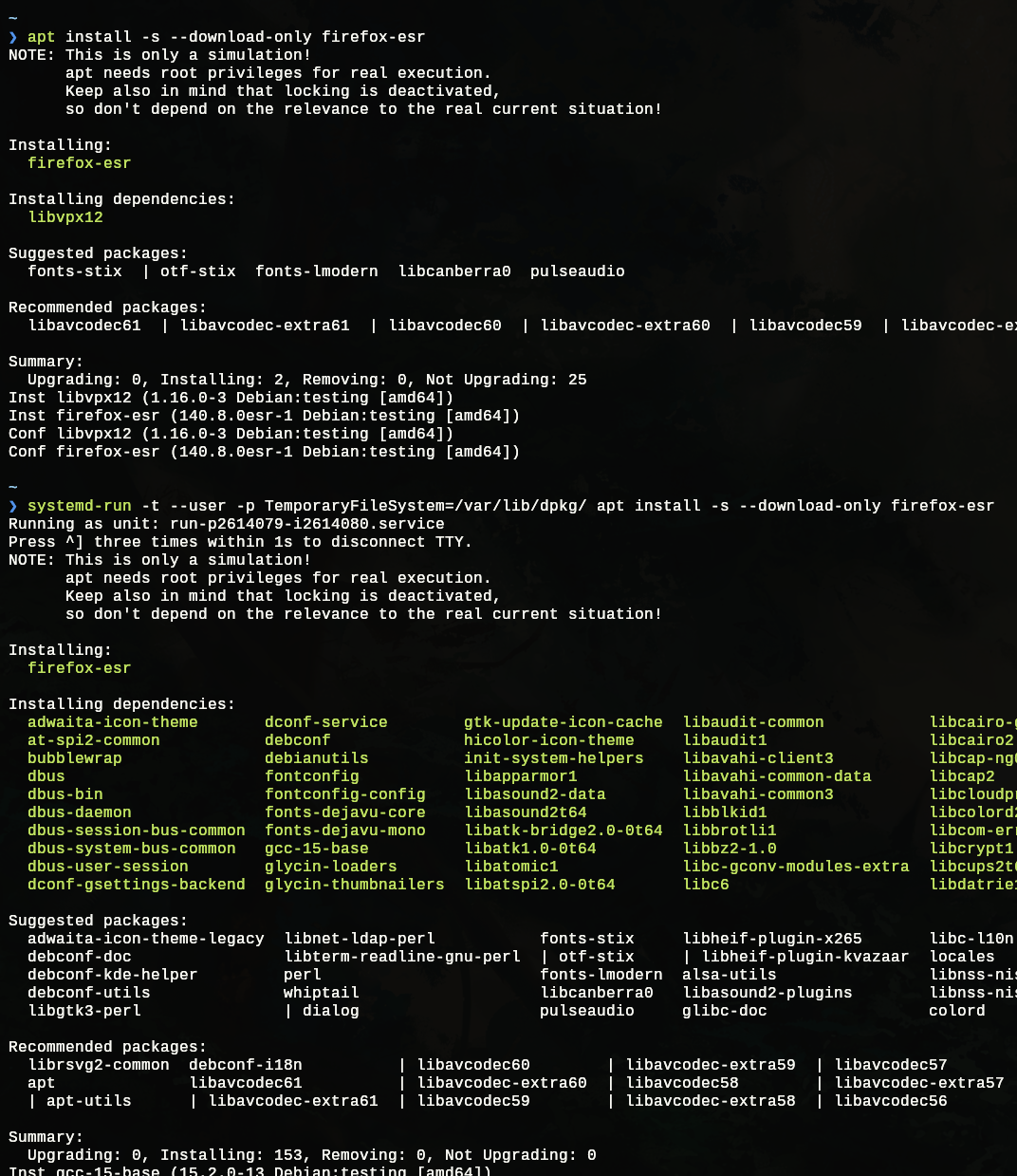Image resolution: width=1017 pixels, height=1176 pixels.
Task: Click 'libnet-ldap-perl' suggested package
Action: [360, 939]
